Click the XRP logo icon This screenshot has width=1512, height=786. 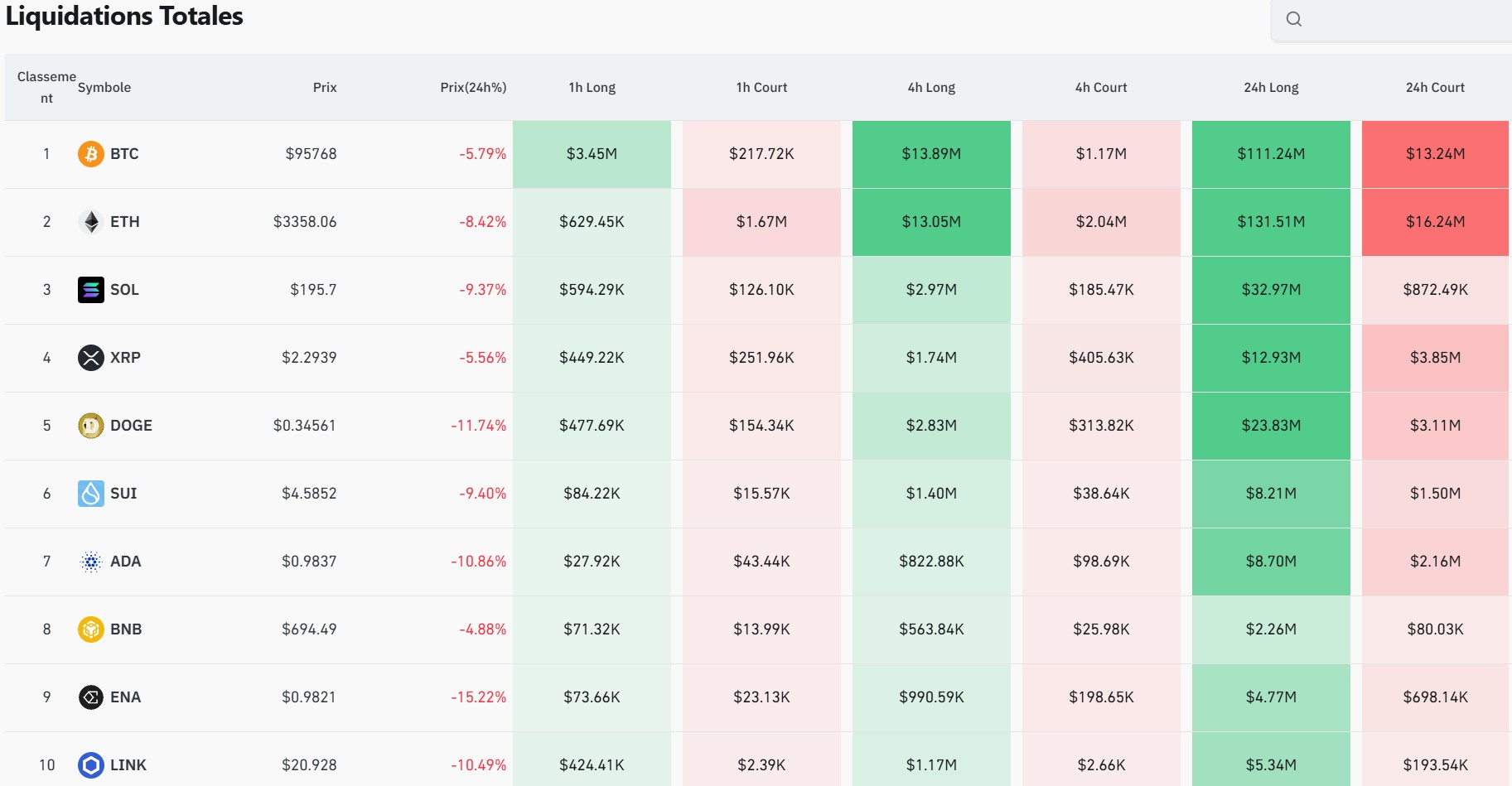(x=90, y=358)
